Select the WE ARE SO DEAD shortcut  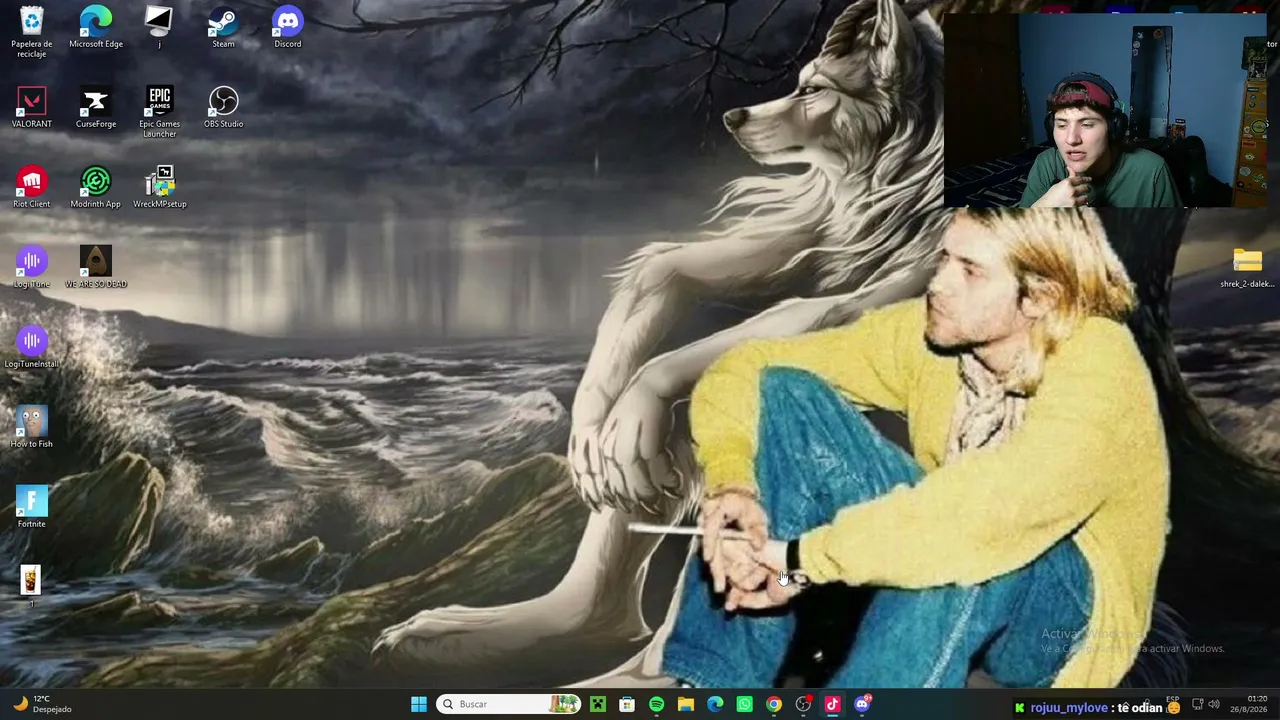pyautogui.click(x=96, y=267)
